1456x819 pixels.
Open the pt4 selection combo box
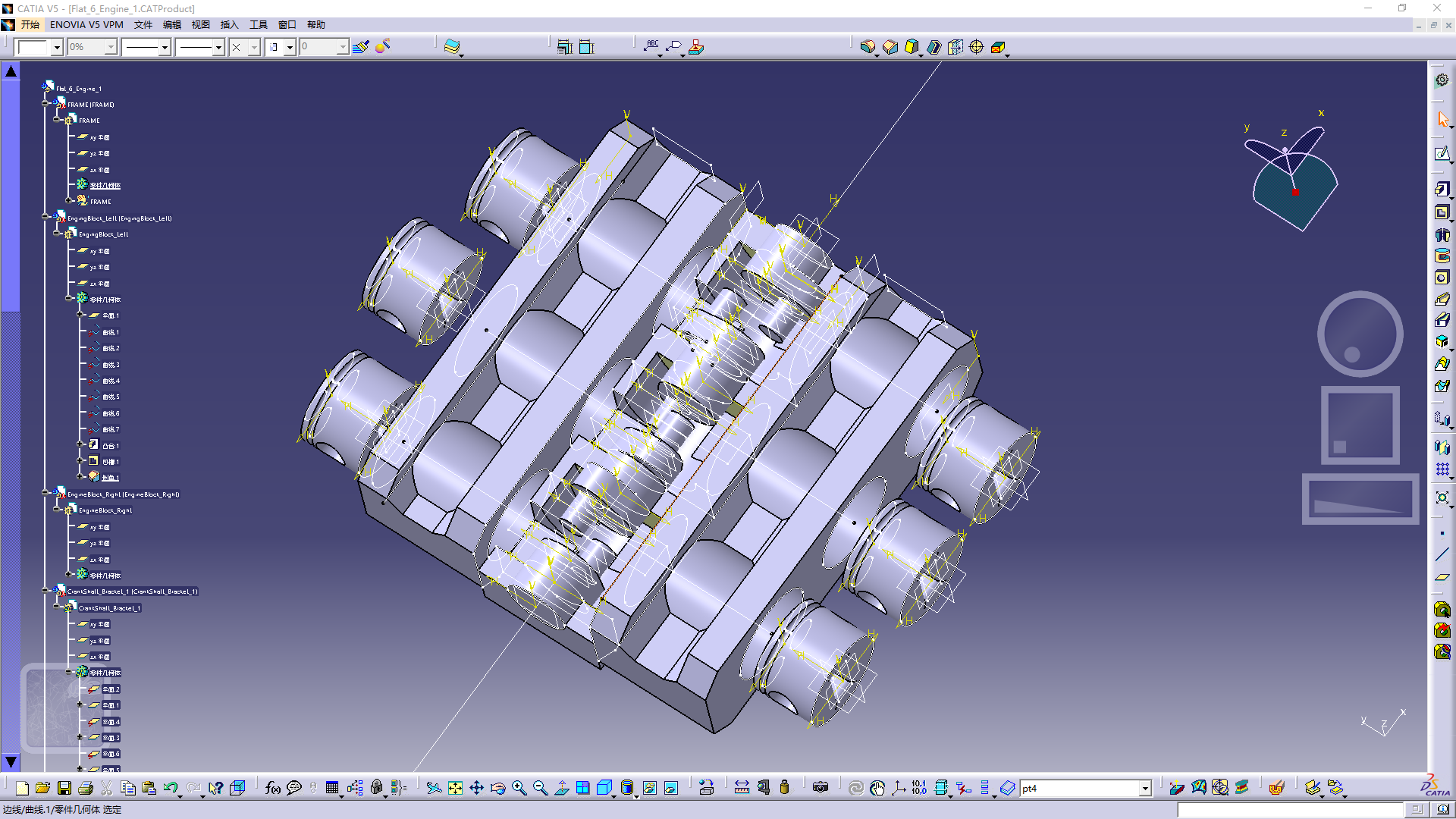pyautogui.click(x=1144, y=789)
